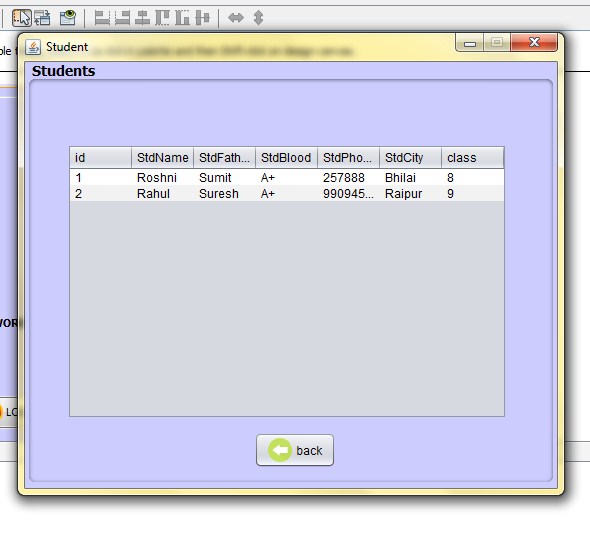Close the Student window
Screen dimensions: 590x545
534,42
